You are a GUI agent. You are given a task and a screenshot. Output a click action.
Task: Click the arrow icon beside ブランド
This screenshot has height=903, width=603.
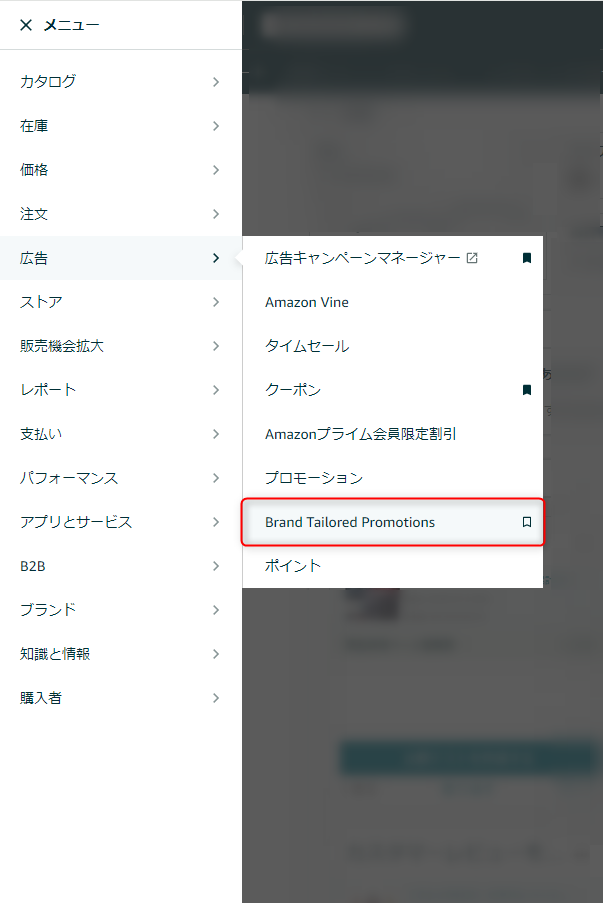coord(216,610)
